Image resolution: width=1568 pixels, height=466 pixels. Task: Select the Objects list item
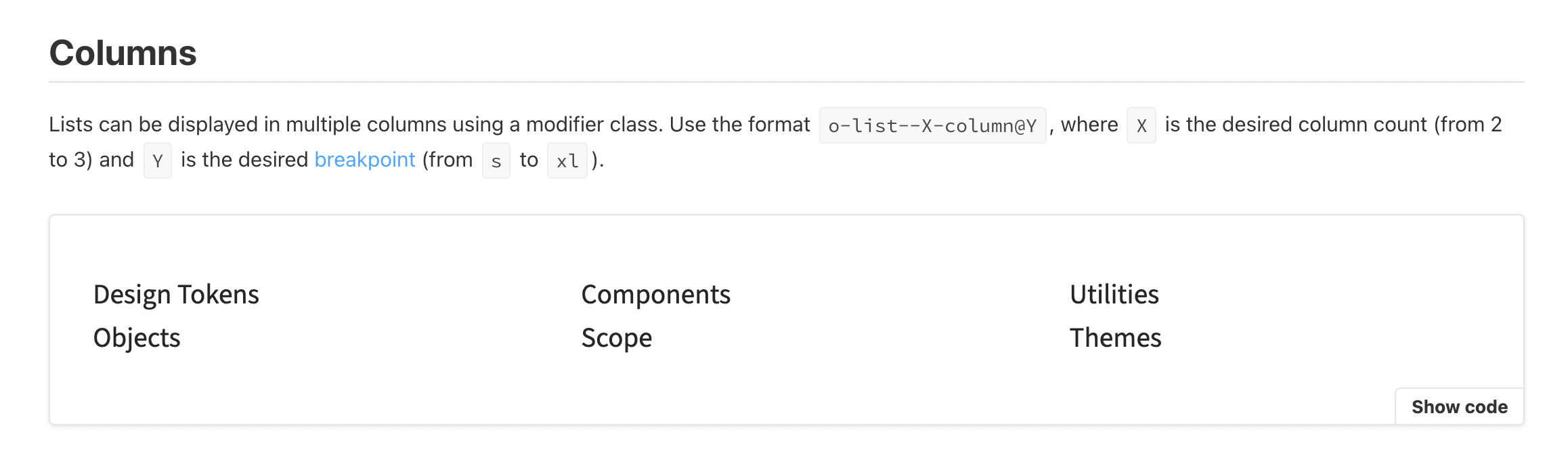coord(137,338)
